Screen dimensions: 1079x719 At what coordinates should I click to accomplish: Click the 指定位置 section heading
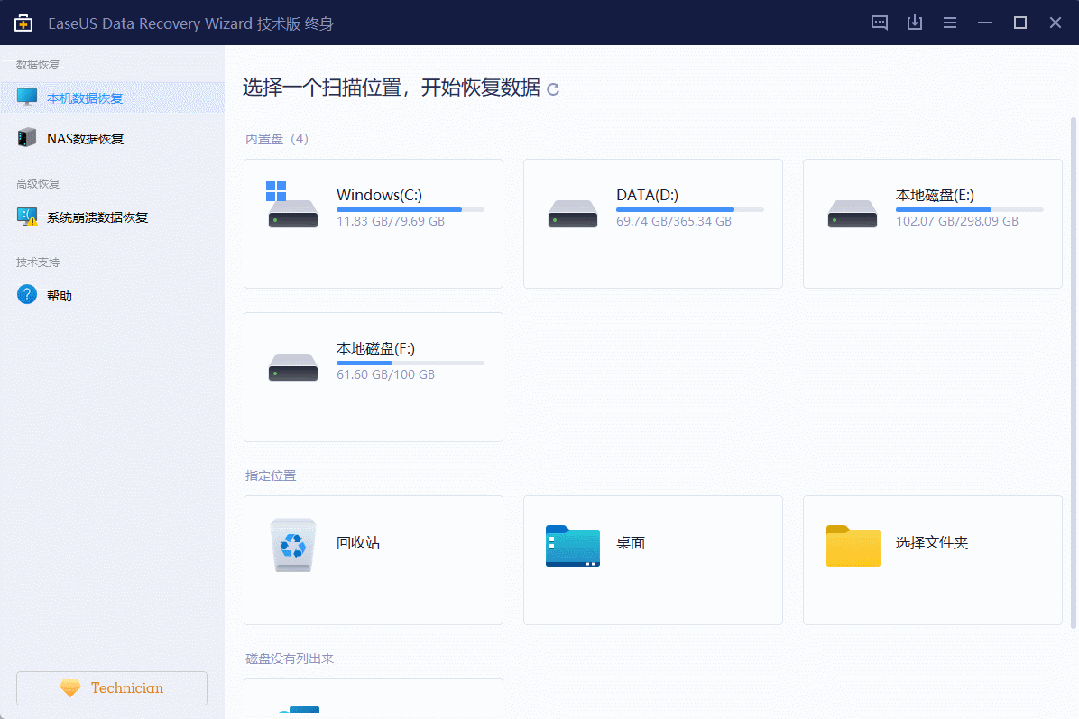[x=270, y=475]
